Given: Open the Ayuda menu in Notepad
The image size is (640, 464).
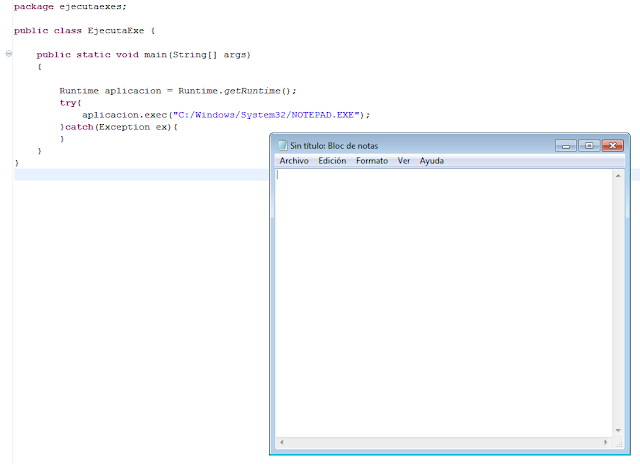Looking at the screenshot, I should pos(431,161).
